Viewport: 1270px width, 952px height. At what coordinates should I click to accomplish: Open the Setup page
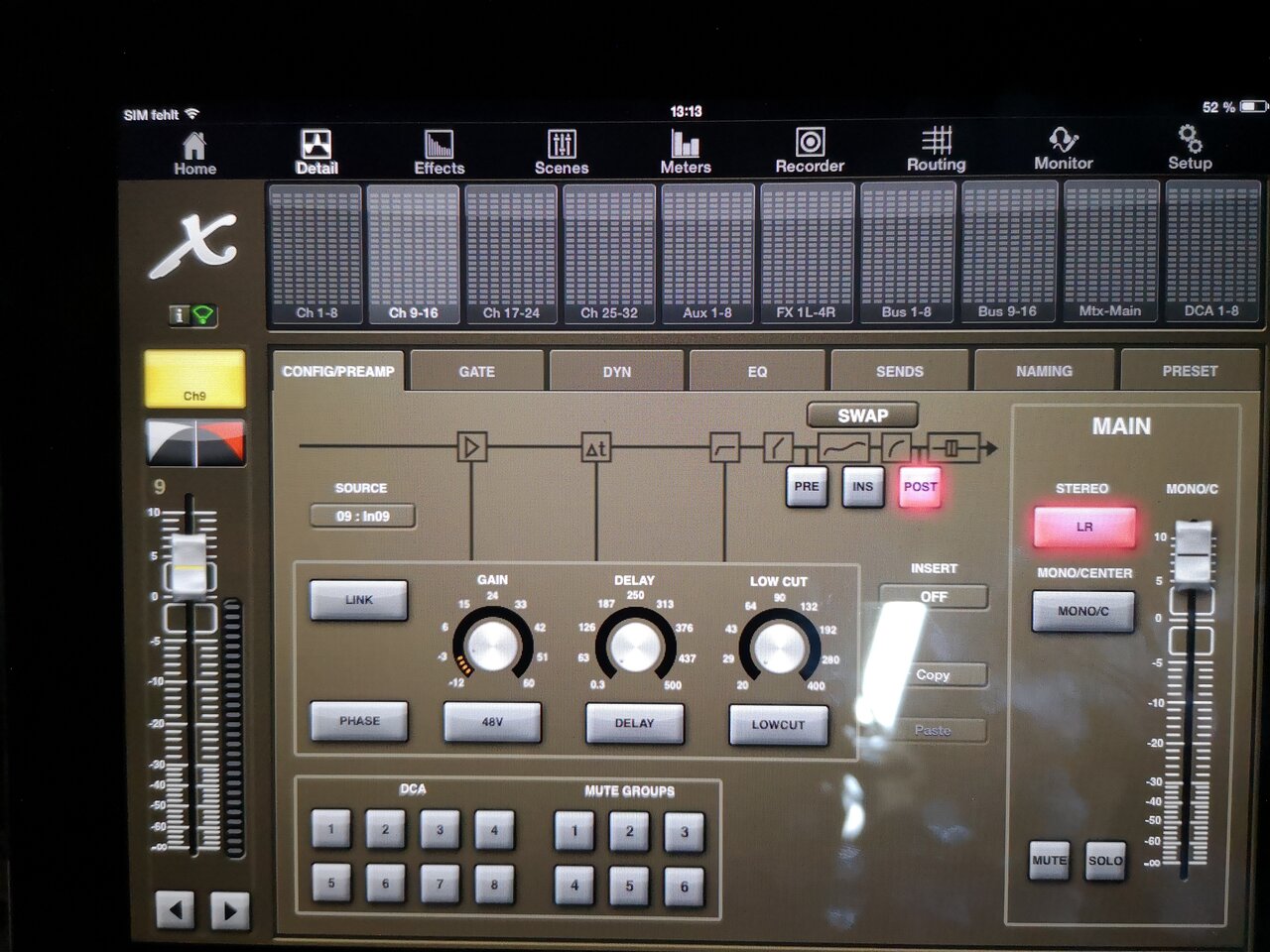(x=1190, y=148)
